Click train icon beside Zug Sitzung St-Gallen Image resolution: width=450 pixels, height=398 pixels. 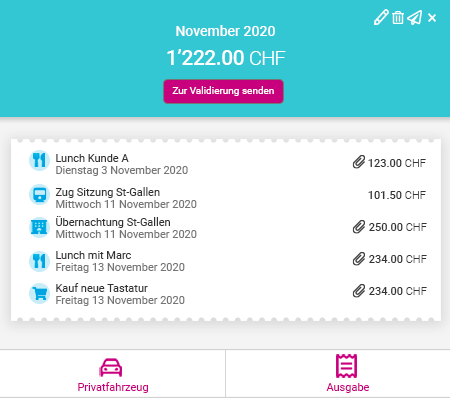pyautogui.click(x=39, y=194)
